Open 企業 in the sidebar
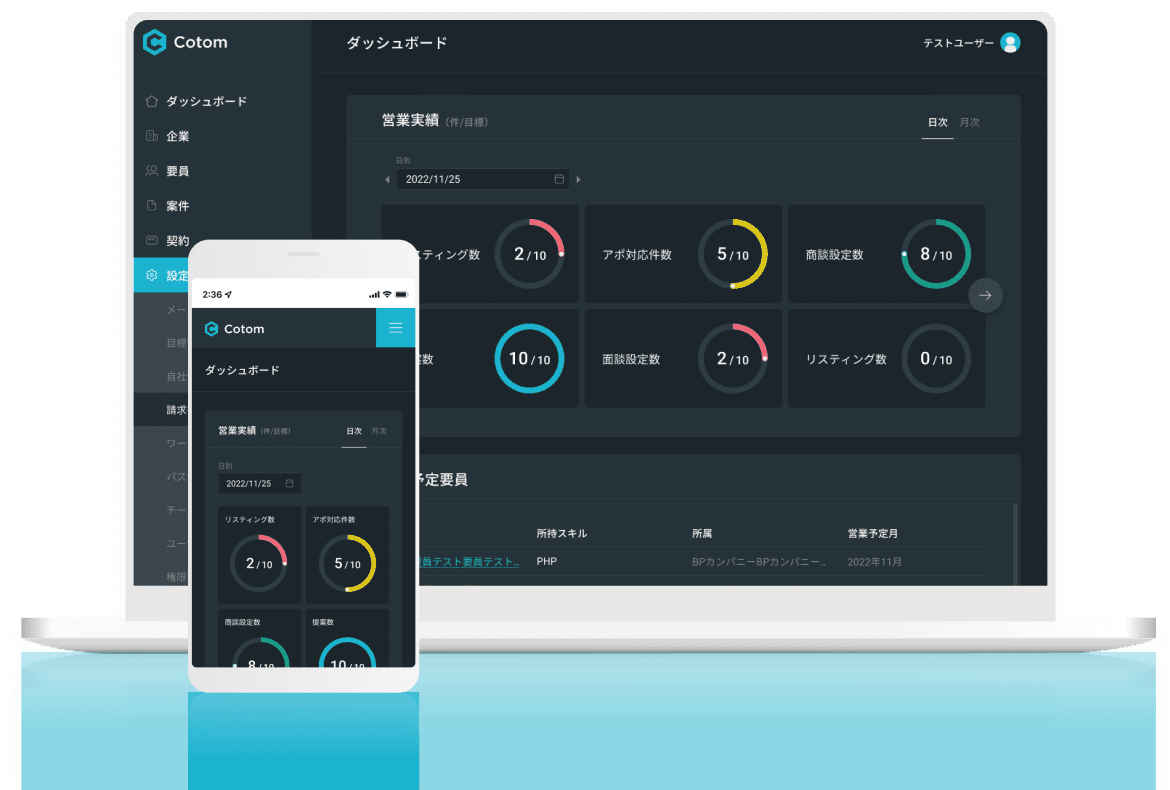1170x790 pixels. 178,136
